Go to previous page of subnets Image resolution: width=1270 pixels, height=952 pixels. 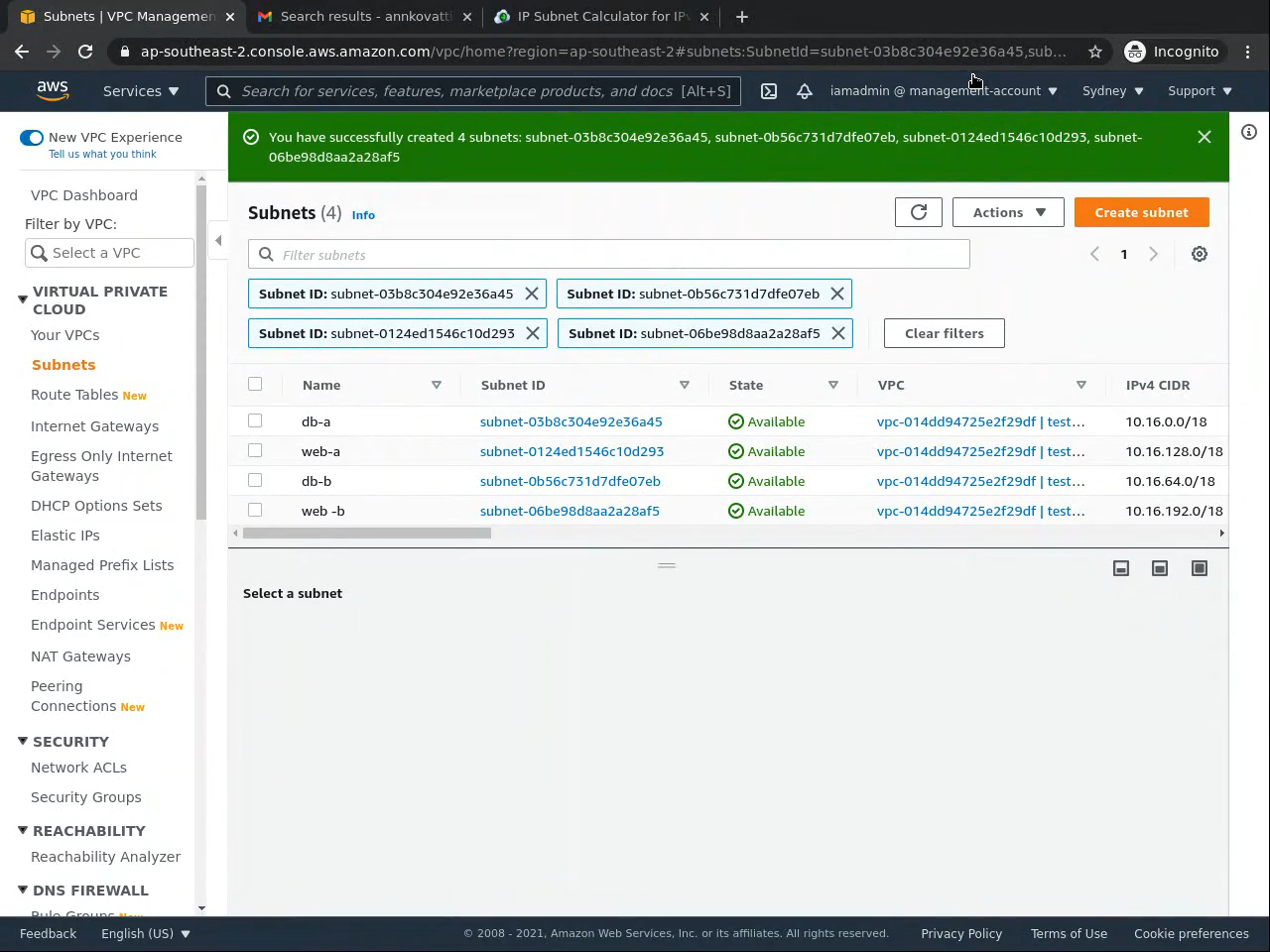point(1094,254)
